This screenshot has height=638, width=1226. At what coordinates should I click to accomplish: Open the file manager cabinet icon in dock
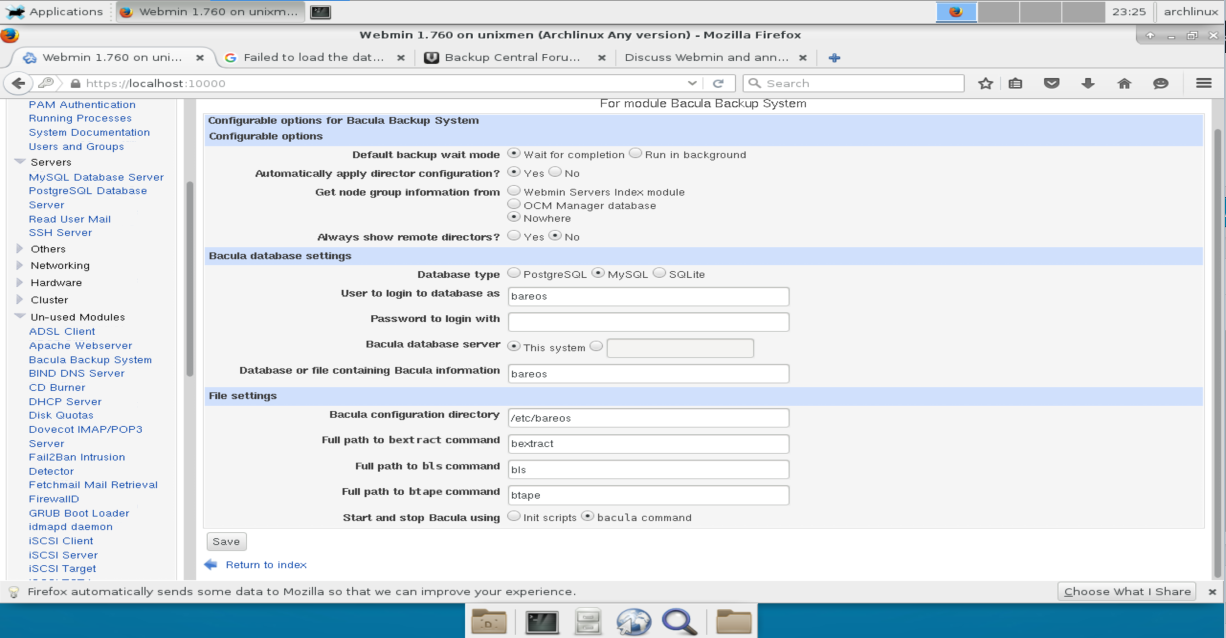coord(588,621)
